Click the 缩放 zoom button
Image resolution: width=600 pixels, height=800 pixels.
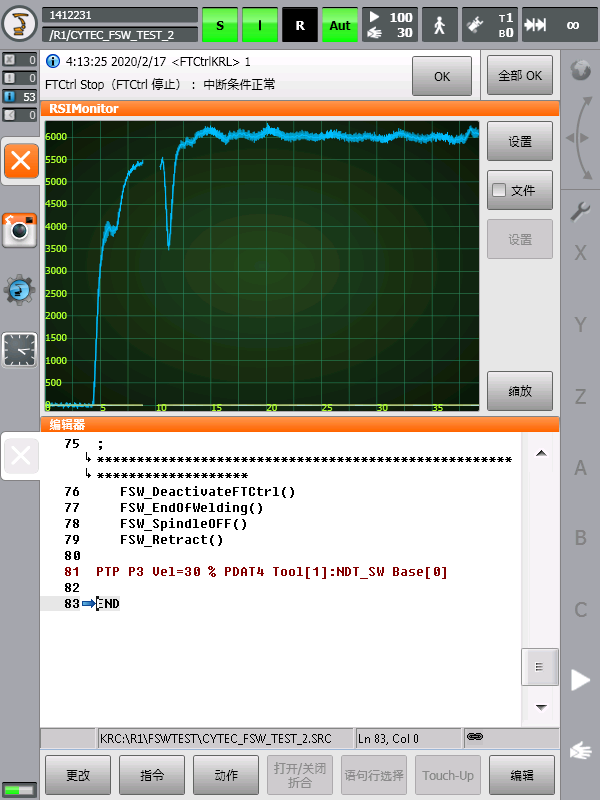click(x=520, y=391)
